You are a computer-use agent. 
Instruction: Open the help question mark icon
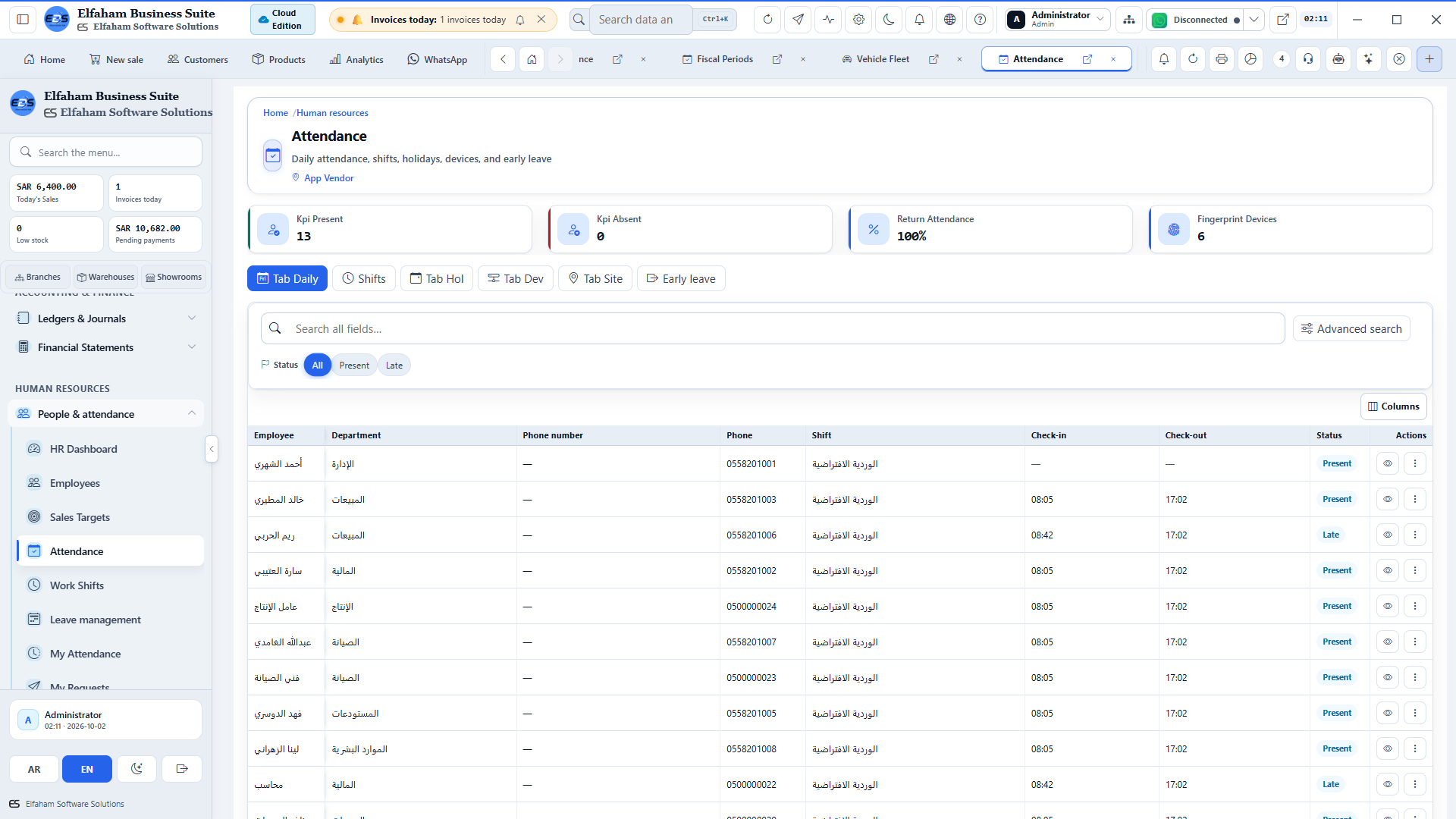[x=980, y=20]
